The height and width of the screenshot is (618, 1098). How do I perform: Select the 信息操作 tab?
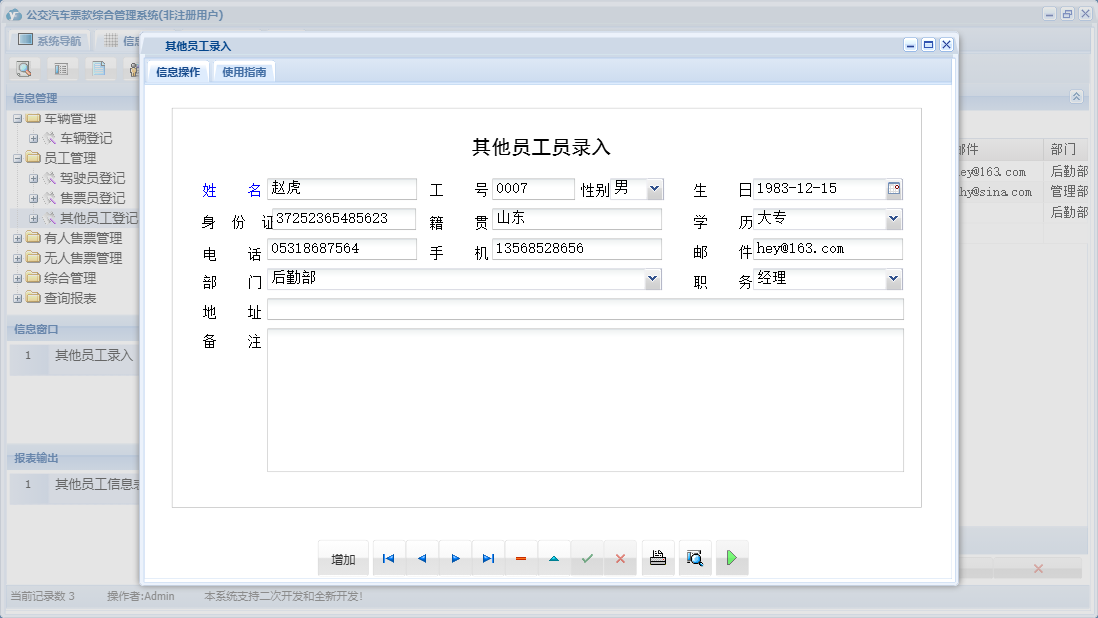(176, 72)
